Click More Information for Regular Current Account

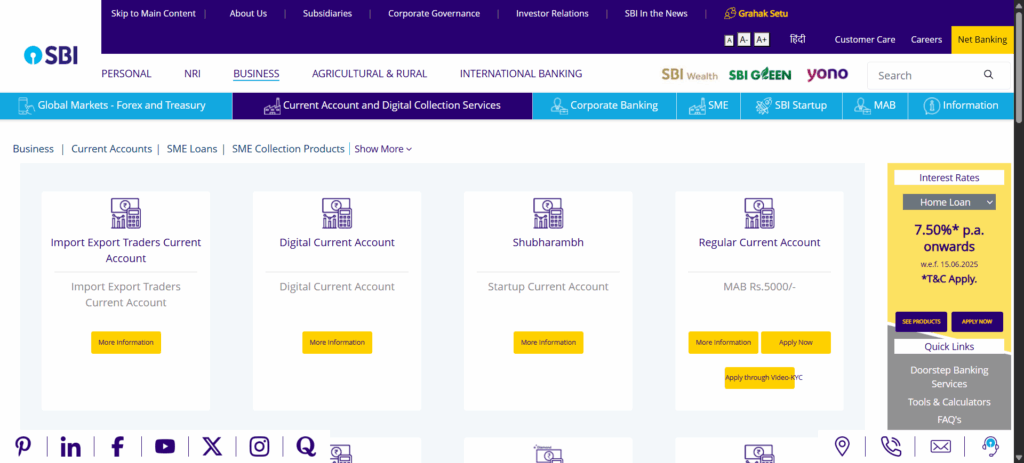click(x=723, y=342)
